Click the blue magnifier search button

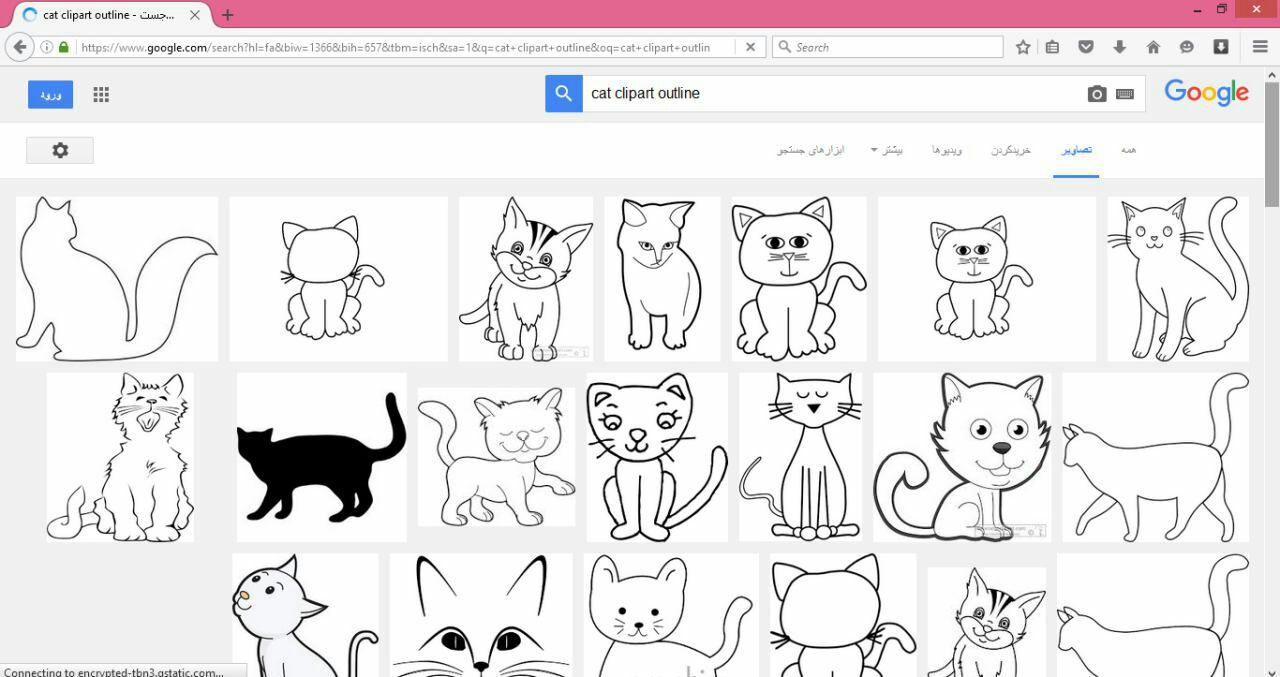tap(564, 94)
